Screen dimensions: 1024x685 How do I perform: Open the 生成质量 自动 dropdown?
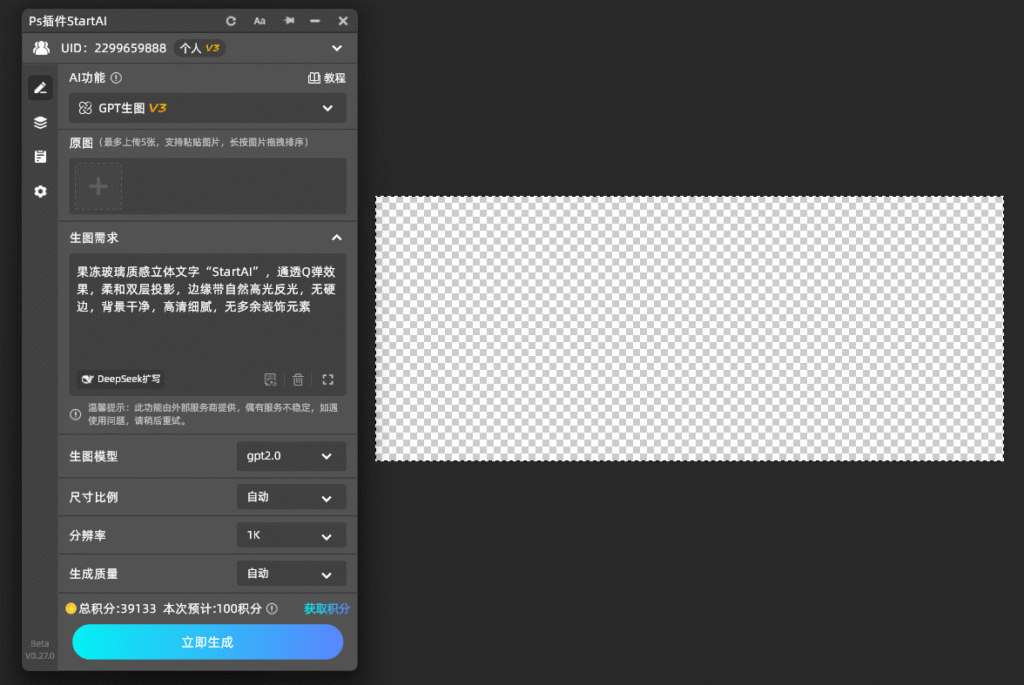[x=291, y=573]
